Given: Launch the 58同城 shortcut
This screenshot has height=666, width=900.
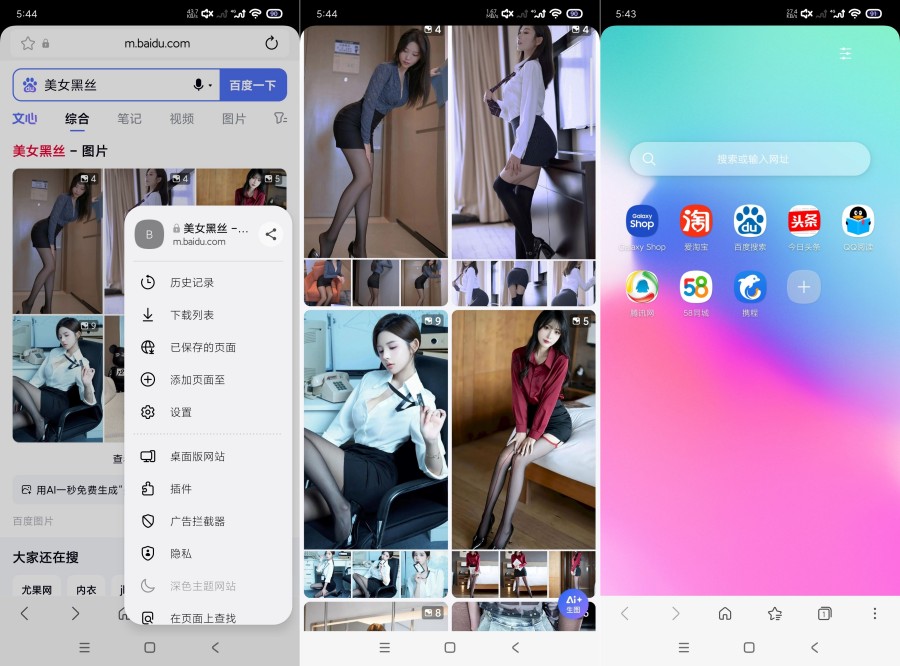Looking at the screenshot, I should pyautogui.click(x=696, y=288).
